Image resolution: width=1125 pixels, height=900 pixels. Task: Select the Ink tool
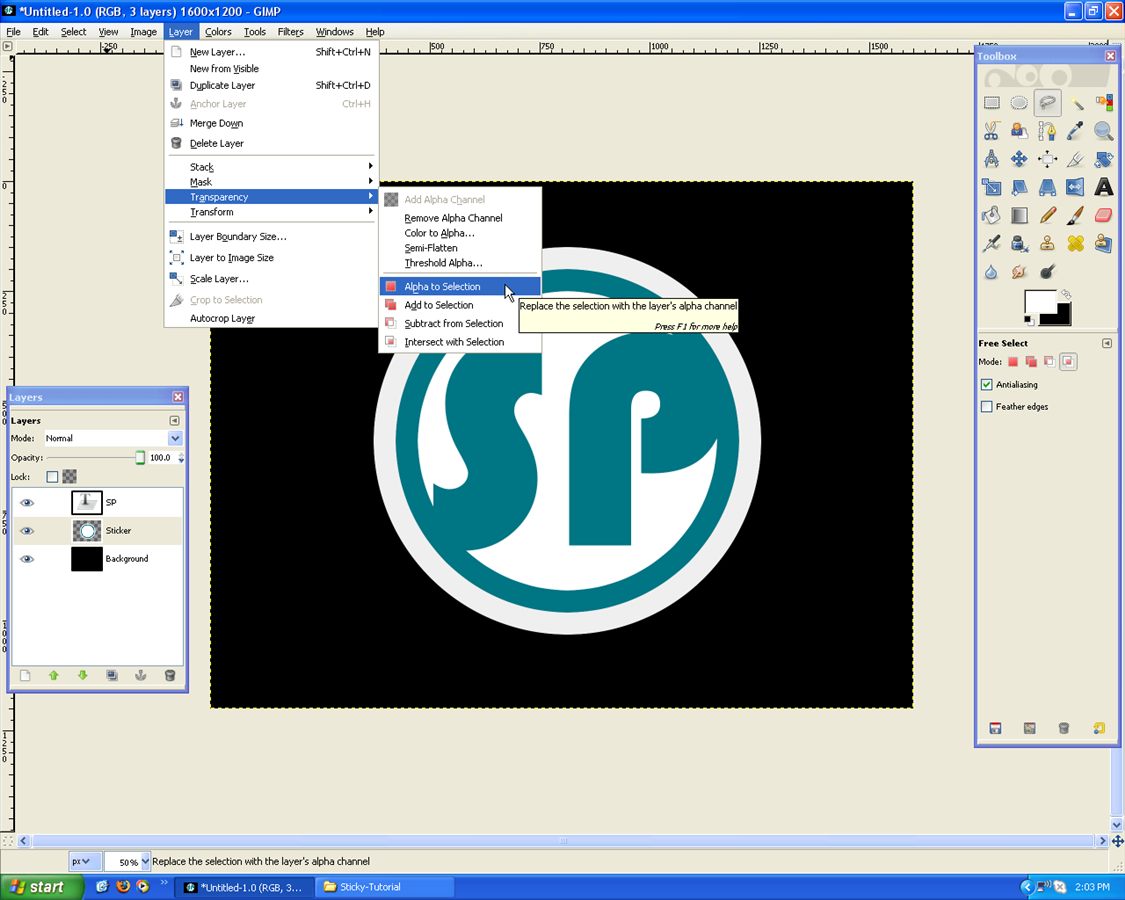point(1019,243)
